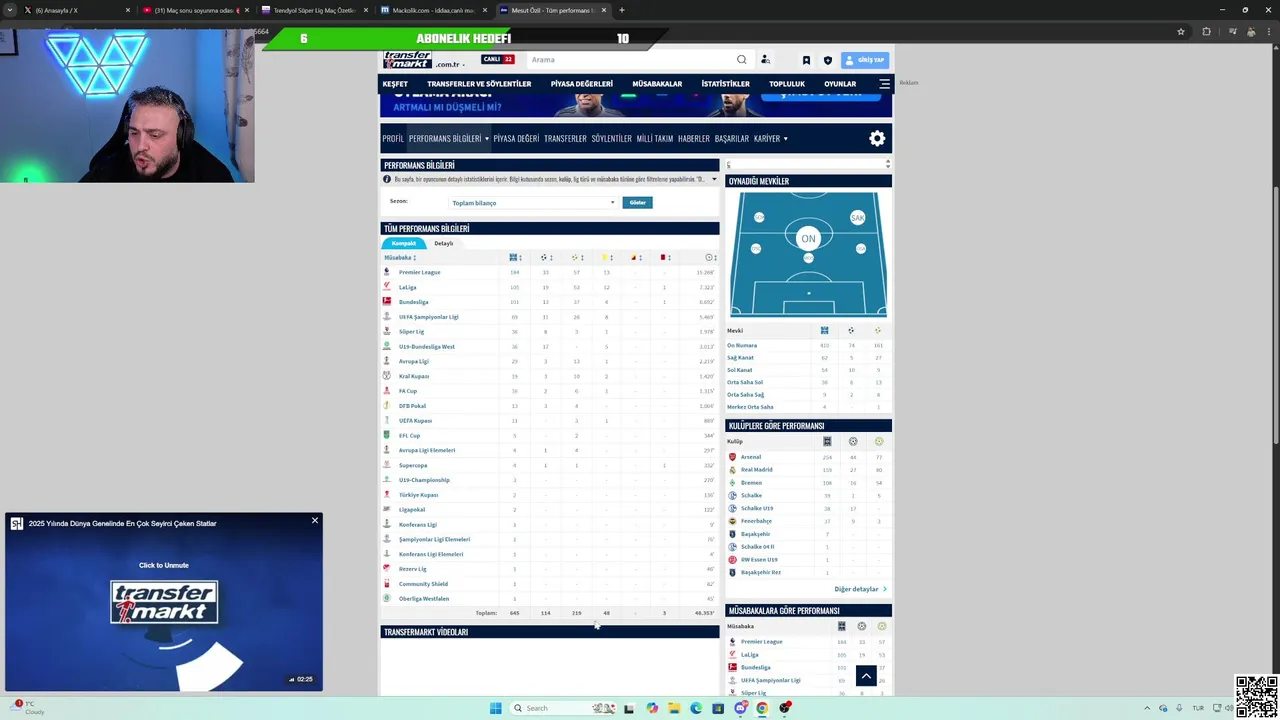This screenshot has width=1280, height=720.
Task: Open the Başarılar tab
Action: click(732, 139)
